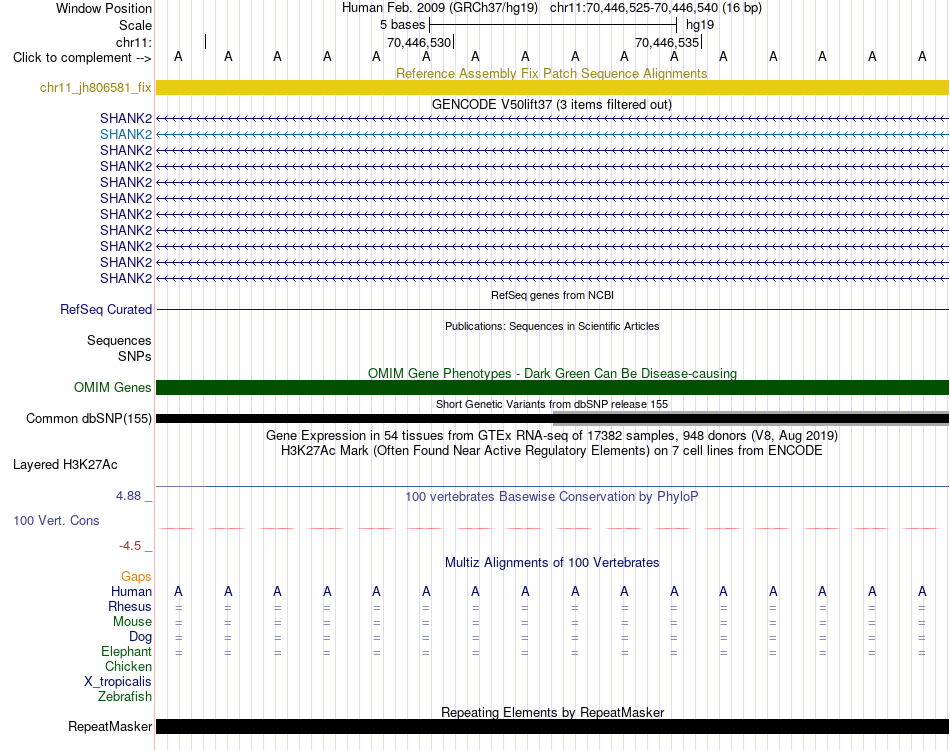Click the Layered H3K27Ac label

pyautogui.click(x=65, y=465)
